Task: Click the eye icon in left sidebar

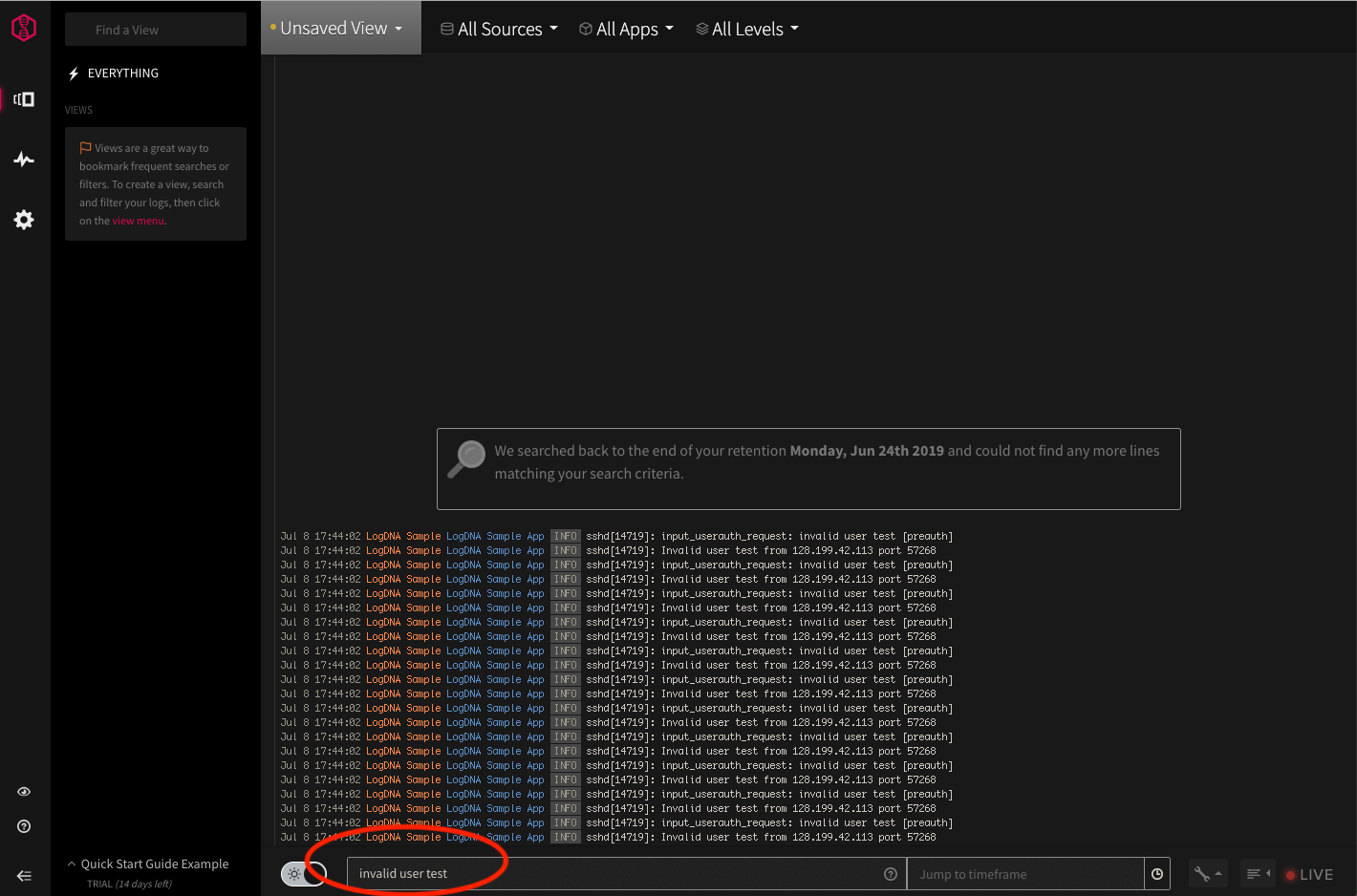Action: coord(24,792)
